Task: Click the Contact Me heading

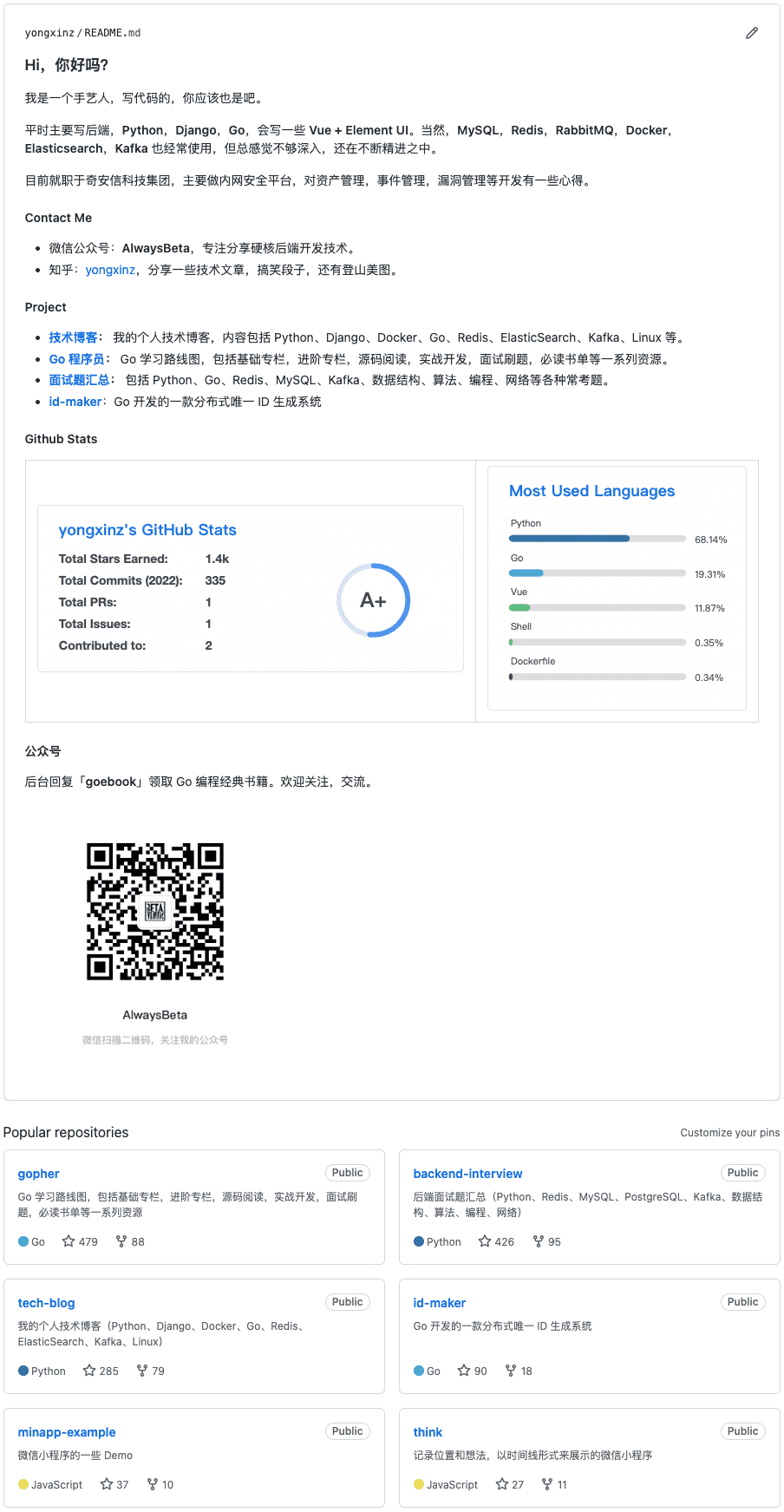Action: [58, 218]
